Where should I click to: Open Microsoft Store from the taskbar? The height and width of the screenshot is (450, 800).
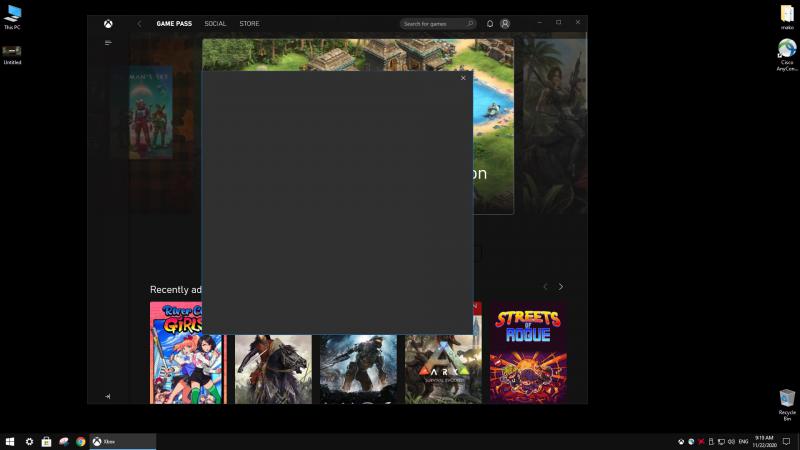(x=46, y=441)
